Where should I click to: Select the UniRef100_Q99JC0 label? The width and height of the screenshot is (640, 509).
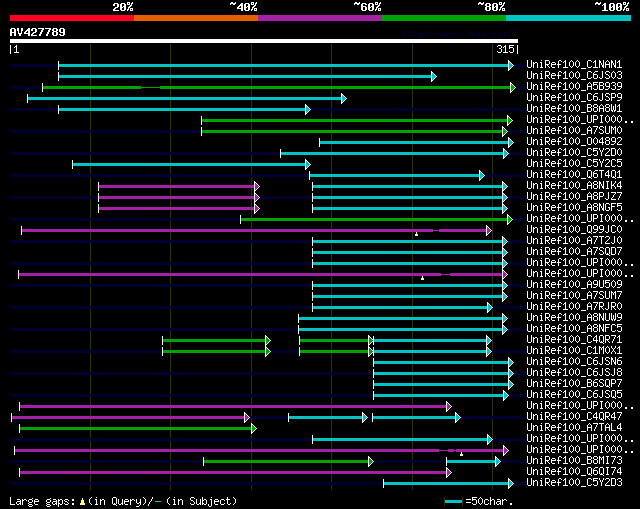574,230
